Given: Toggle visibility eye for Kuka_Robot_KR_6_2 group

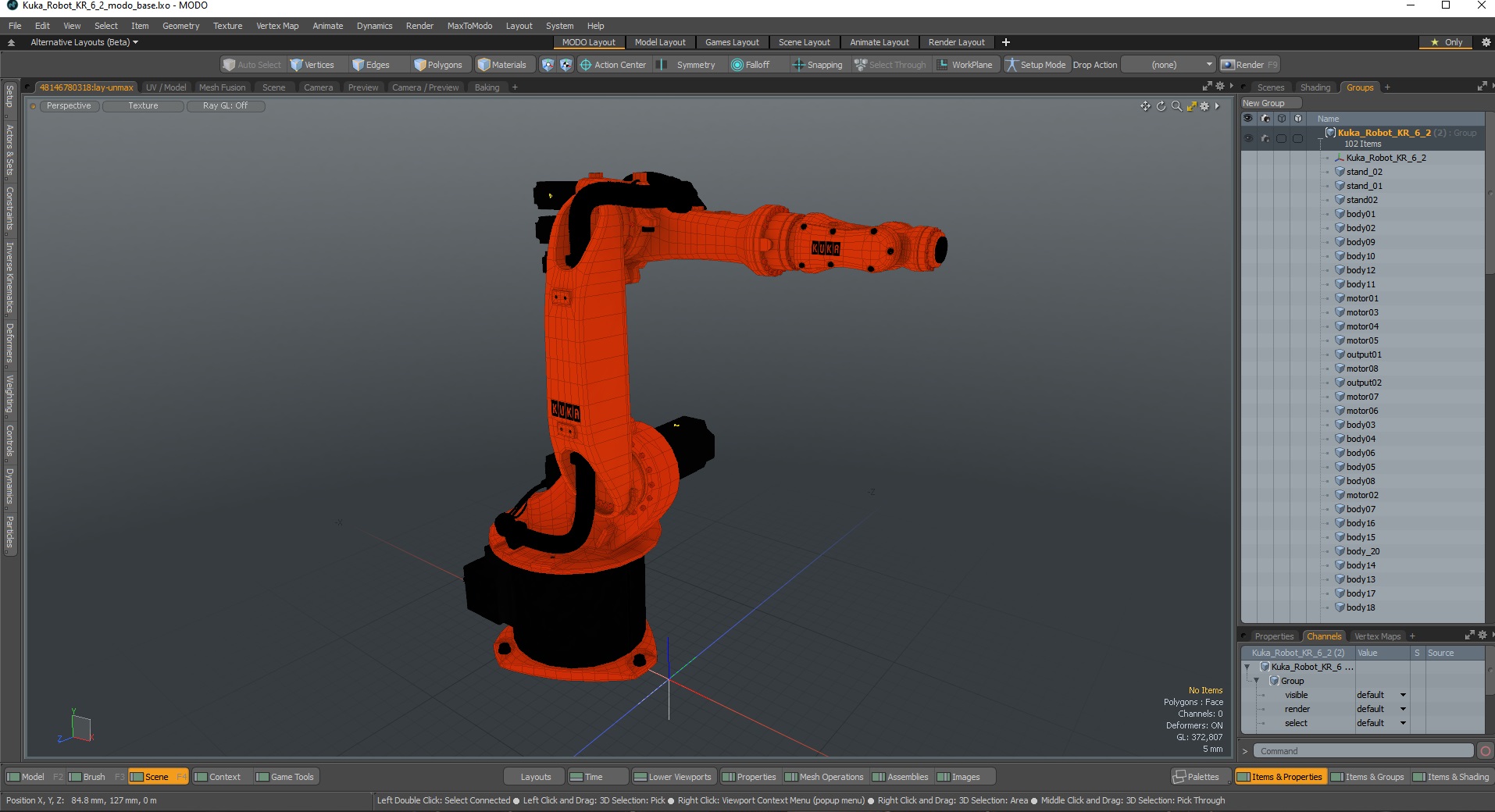Looking at the screenshot, I should tap(1247, 138).
